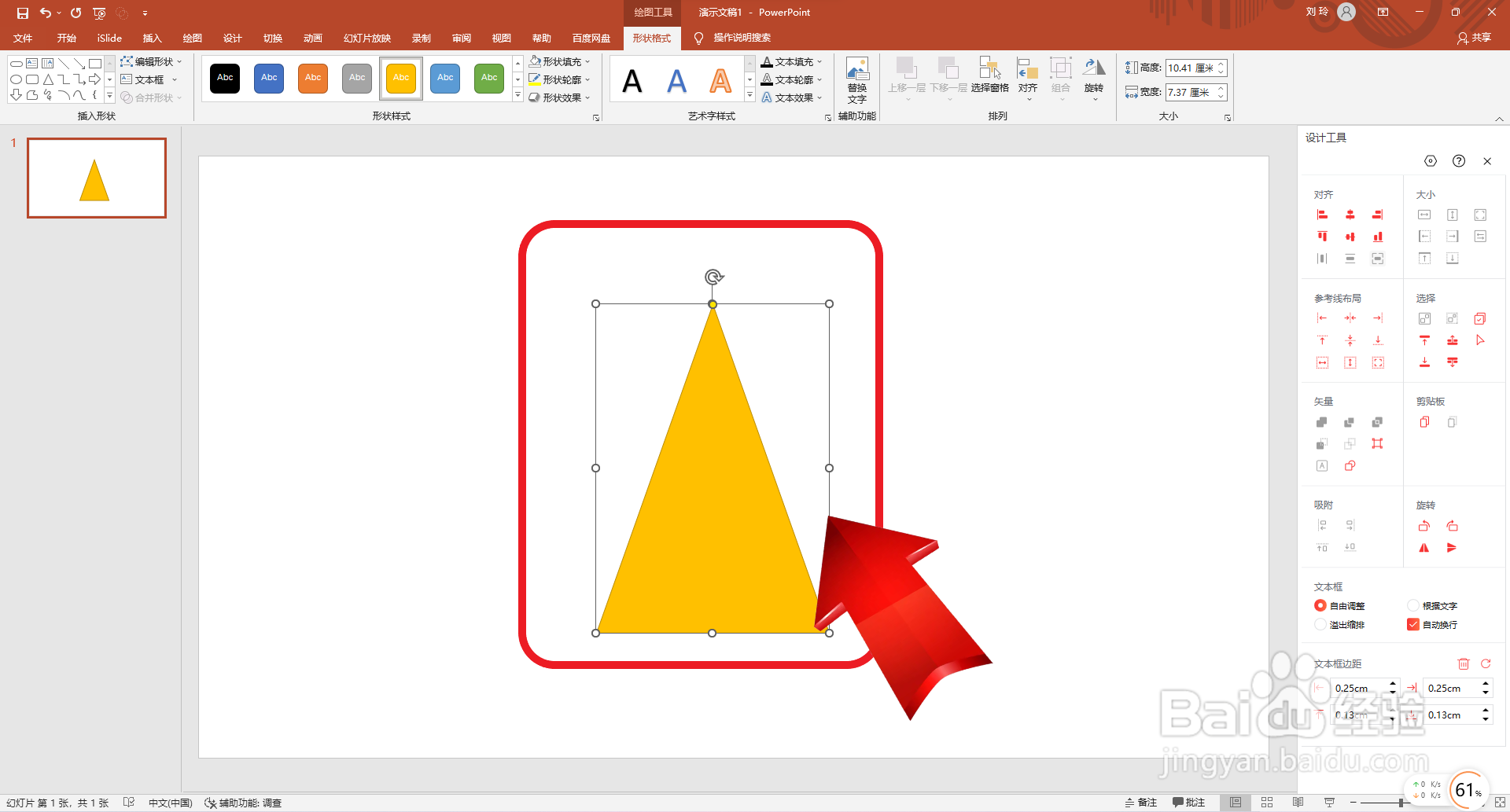Click the red bounding-box icon in 矢量
1510x812 pixels.
[1378, 444]
